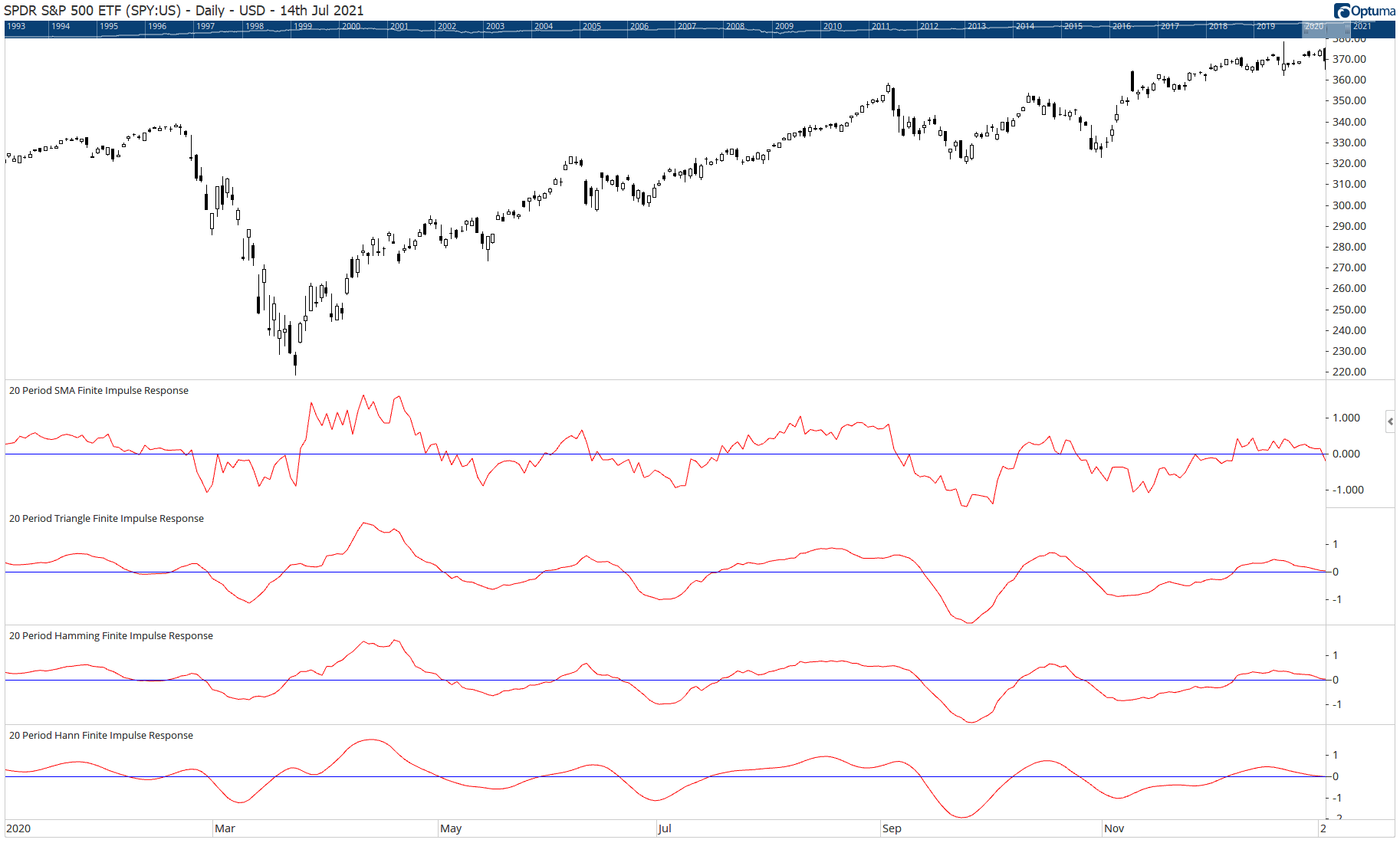Jump to 1993 in the timeline navigator
Screen dimensions: 1400x843
[x=16, y=26]
